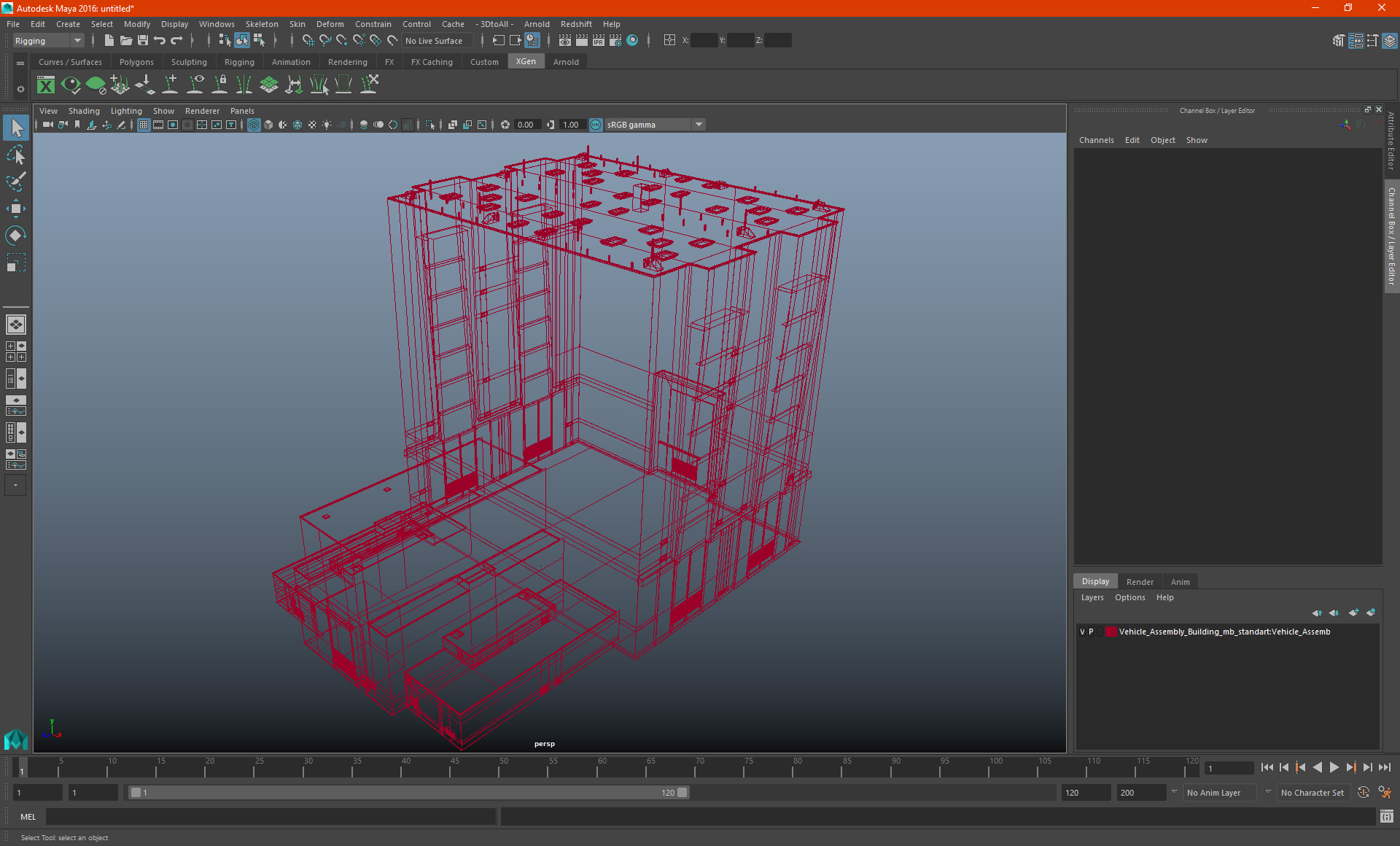Switch to the Render layer tab

pos(1140,582)
